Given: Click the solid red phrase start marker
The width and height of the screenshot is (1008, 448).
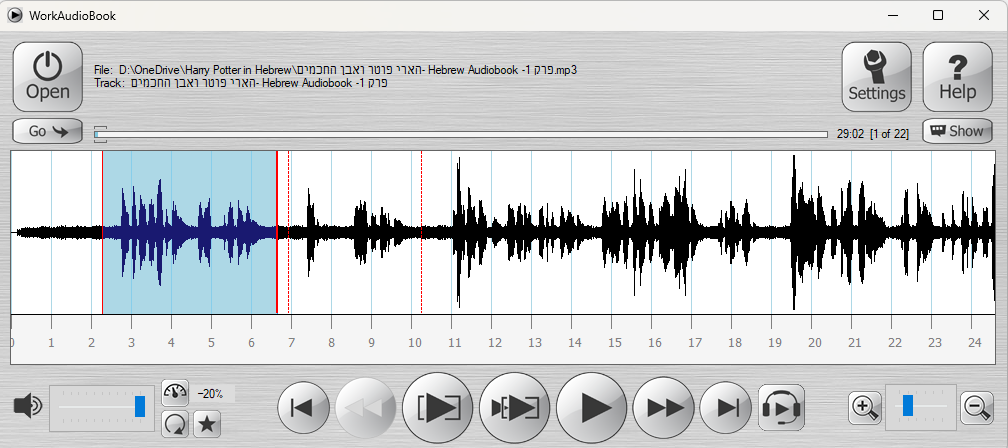Looking at the screenshot, I should [102, 232].
